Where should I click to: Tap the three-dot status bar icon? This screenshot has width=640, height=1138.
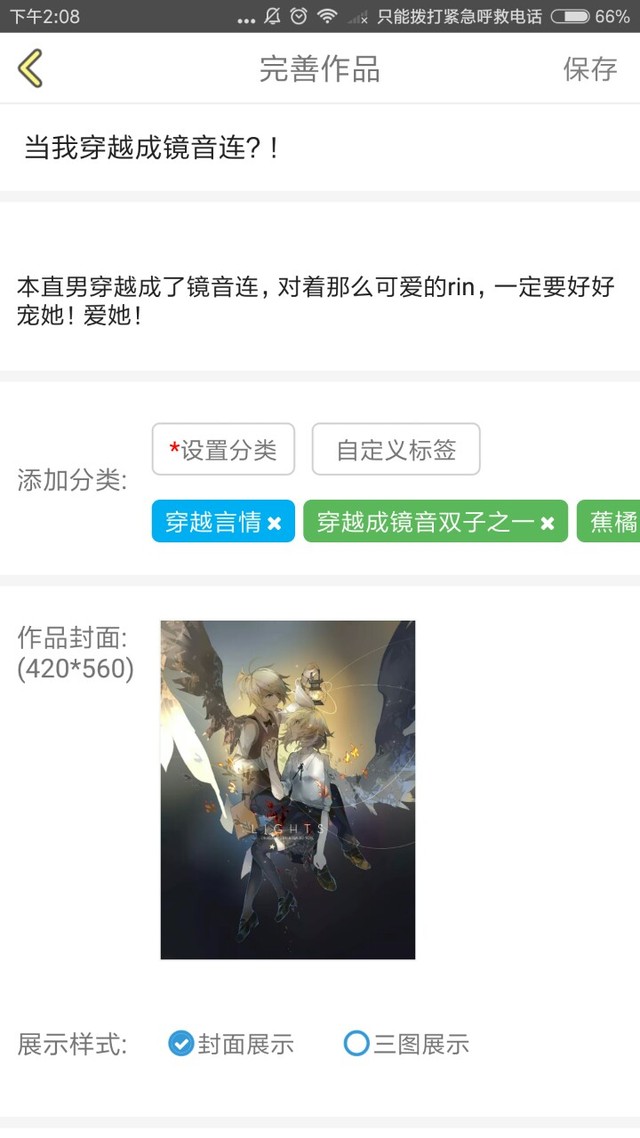(x=246, y=20)
